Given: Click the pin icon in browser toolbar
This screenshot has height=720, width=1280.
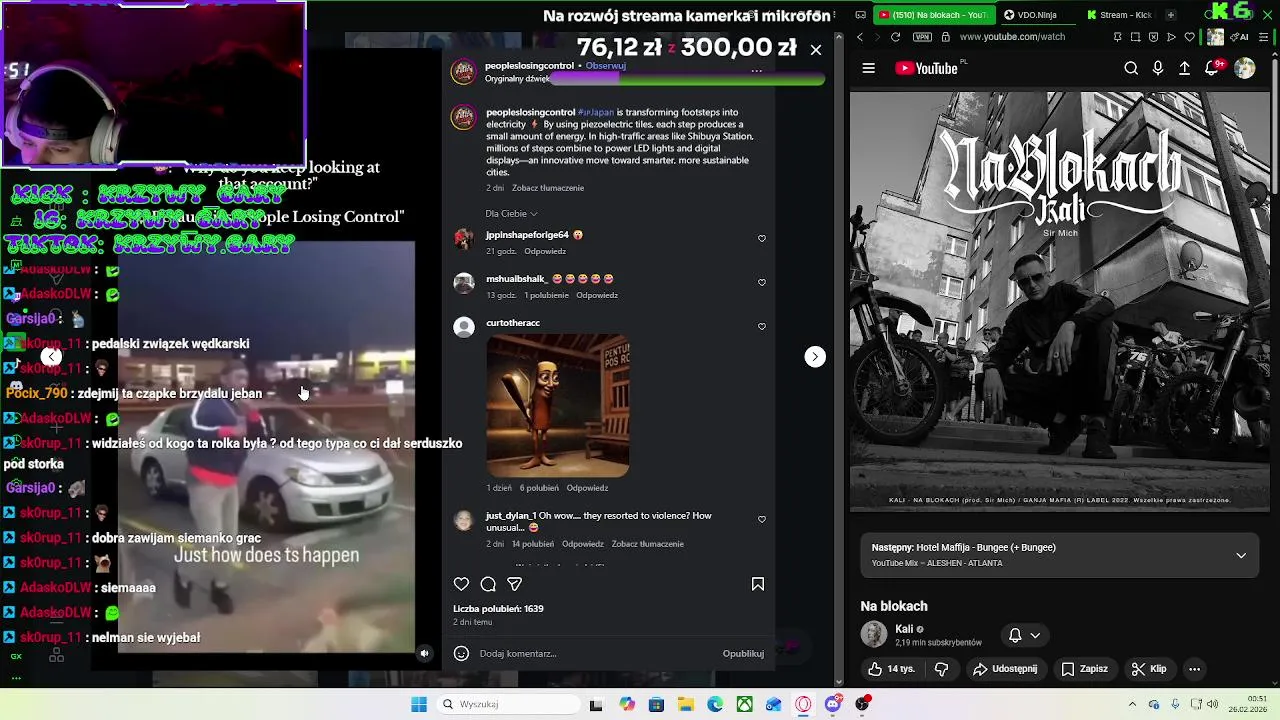Looking at the screenshot, I should [1117, 37].
